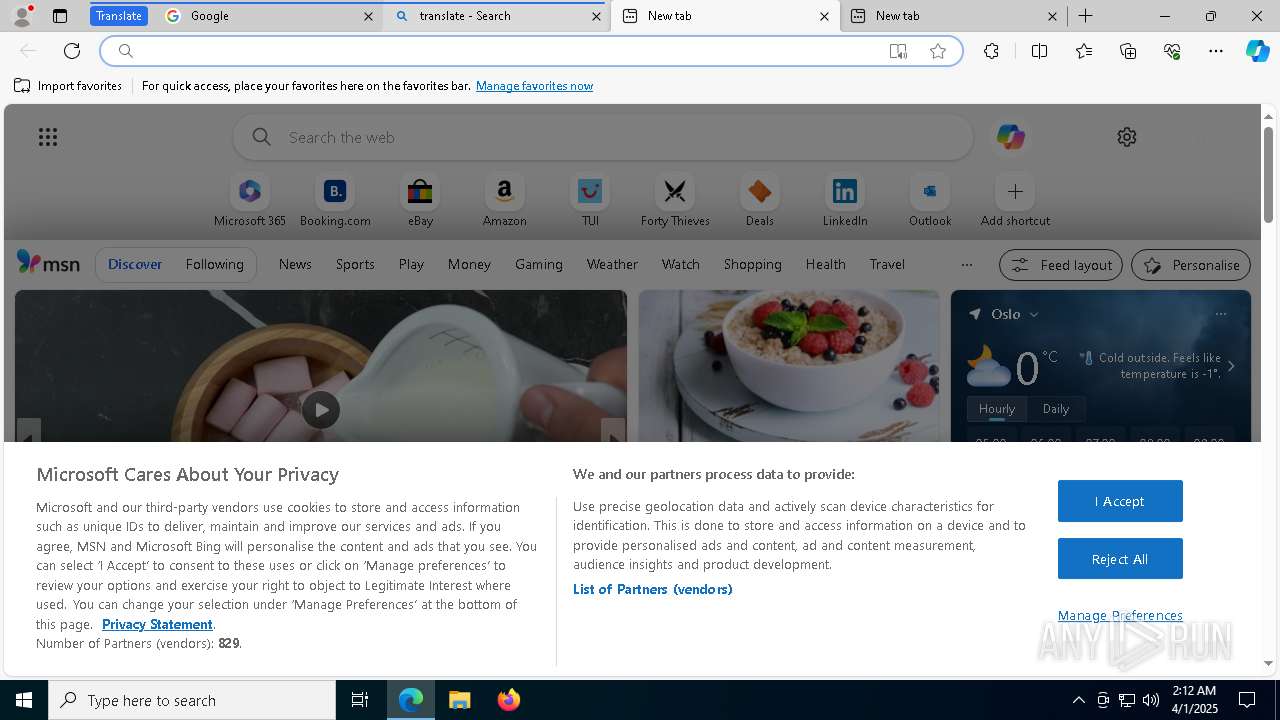Open the Collections icon
Viewport: 1280px width, 720px height.
pyautogui.click(x=1128, y=52)
